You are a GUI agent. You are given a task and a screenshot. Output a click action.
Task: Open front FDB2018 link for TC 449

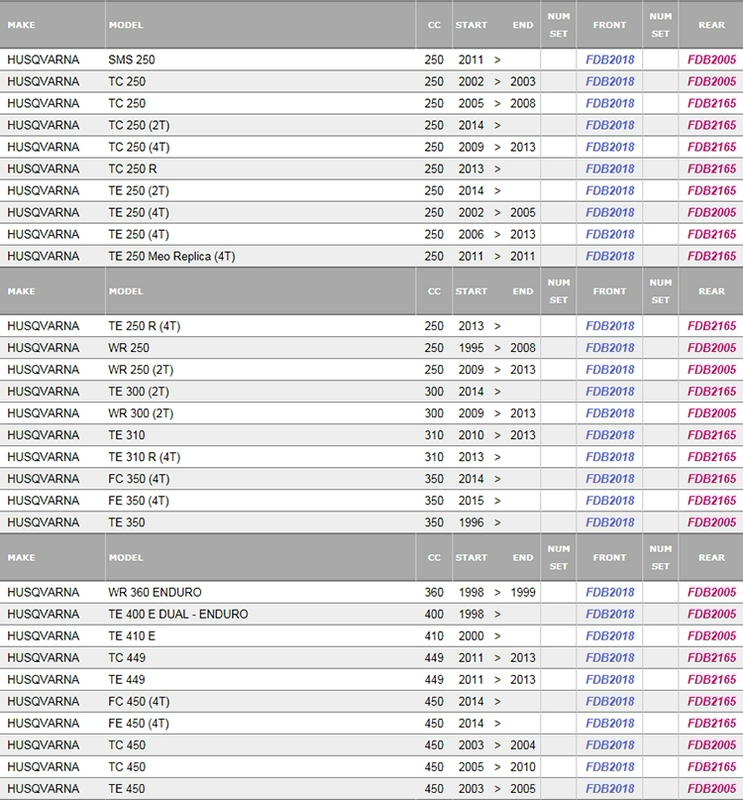tap(610, 658)
